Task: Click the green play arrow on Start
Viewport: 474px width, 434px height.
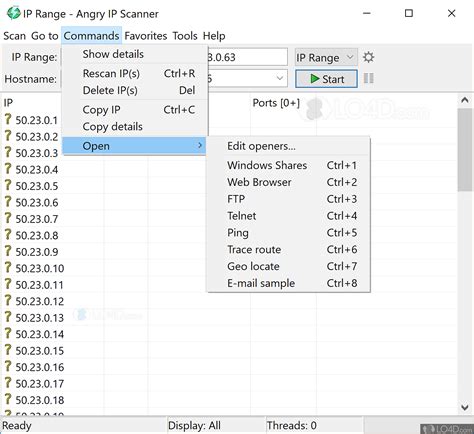Action: [315, 79]
